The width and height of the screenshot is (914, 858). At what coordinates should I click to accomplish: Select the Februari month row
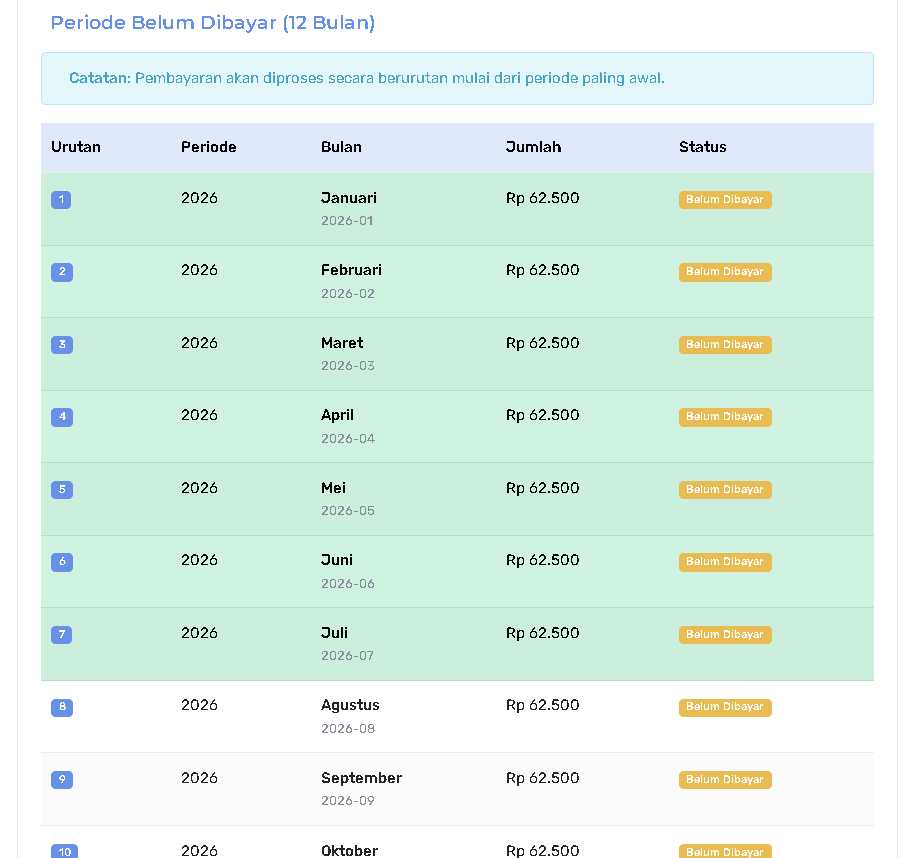351,271
